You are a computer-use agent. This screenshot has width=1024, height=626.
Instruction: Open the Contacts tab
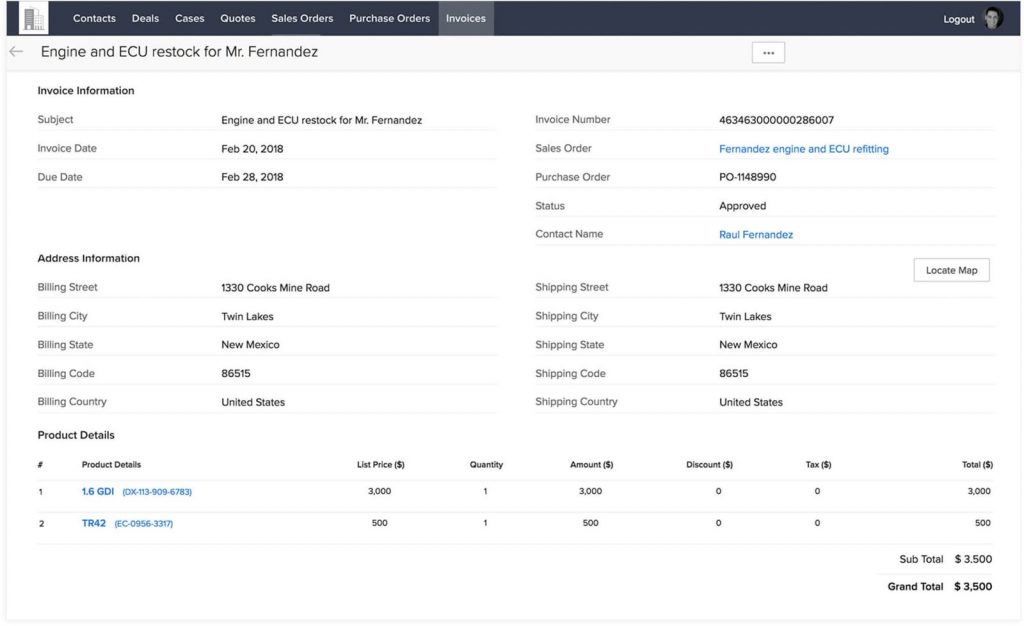tap(94, 18)
